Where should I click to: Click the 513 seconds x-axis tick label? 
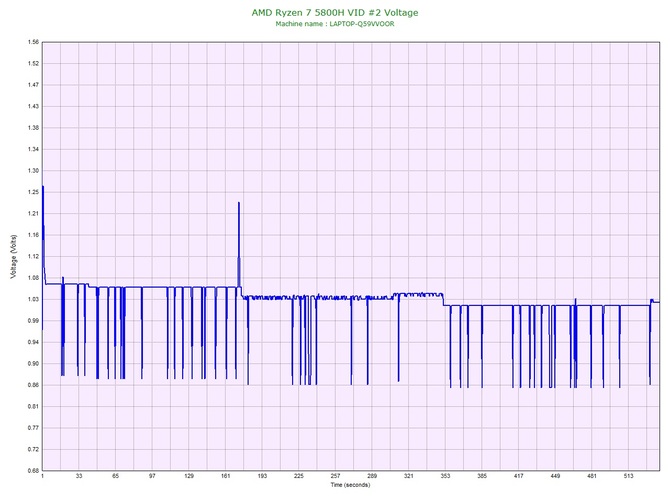[629, 476]
